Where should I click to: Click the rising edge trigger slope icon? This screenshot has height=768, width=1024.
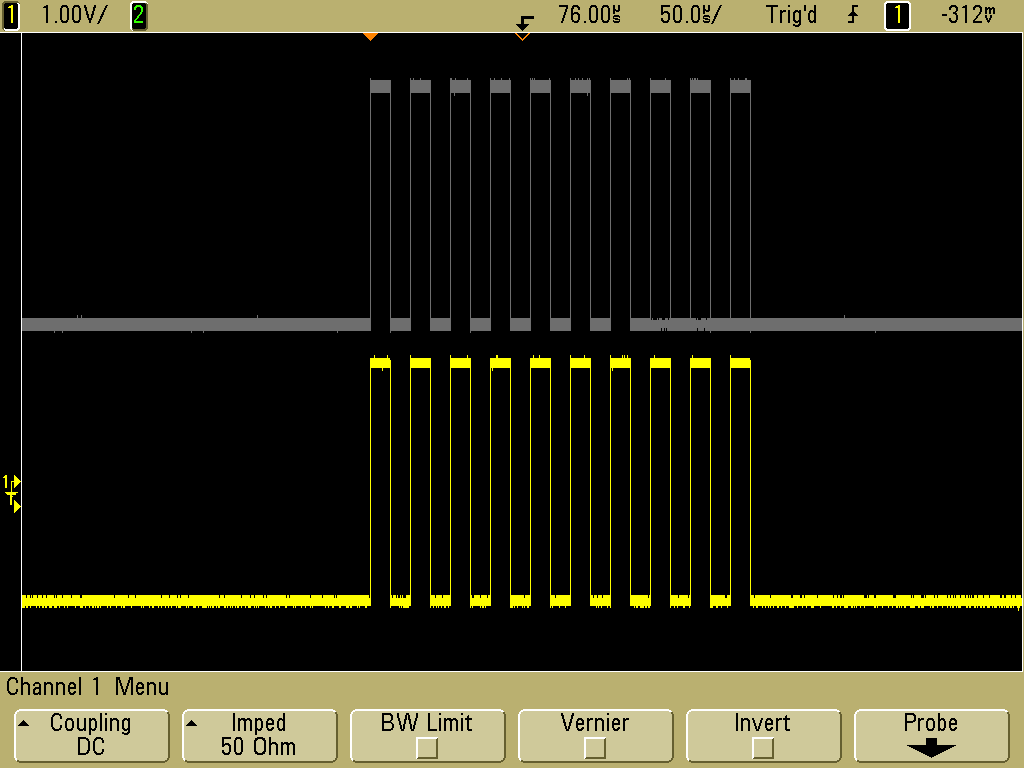tap(853, 15)
